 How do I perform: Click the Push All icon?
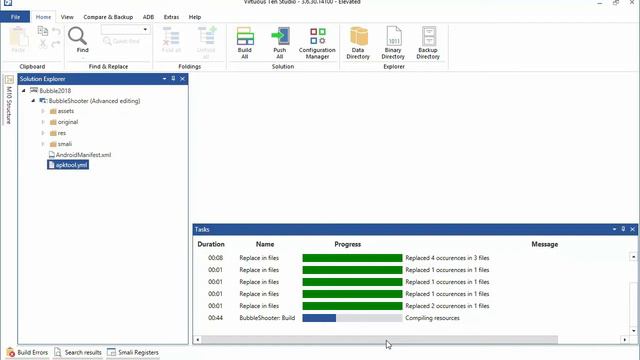point(280,43)
